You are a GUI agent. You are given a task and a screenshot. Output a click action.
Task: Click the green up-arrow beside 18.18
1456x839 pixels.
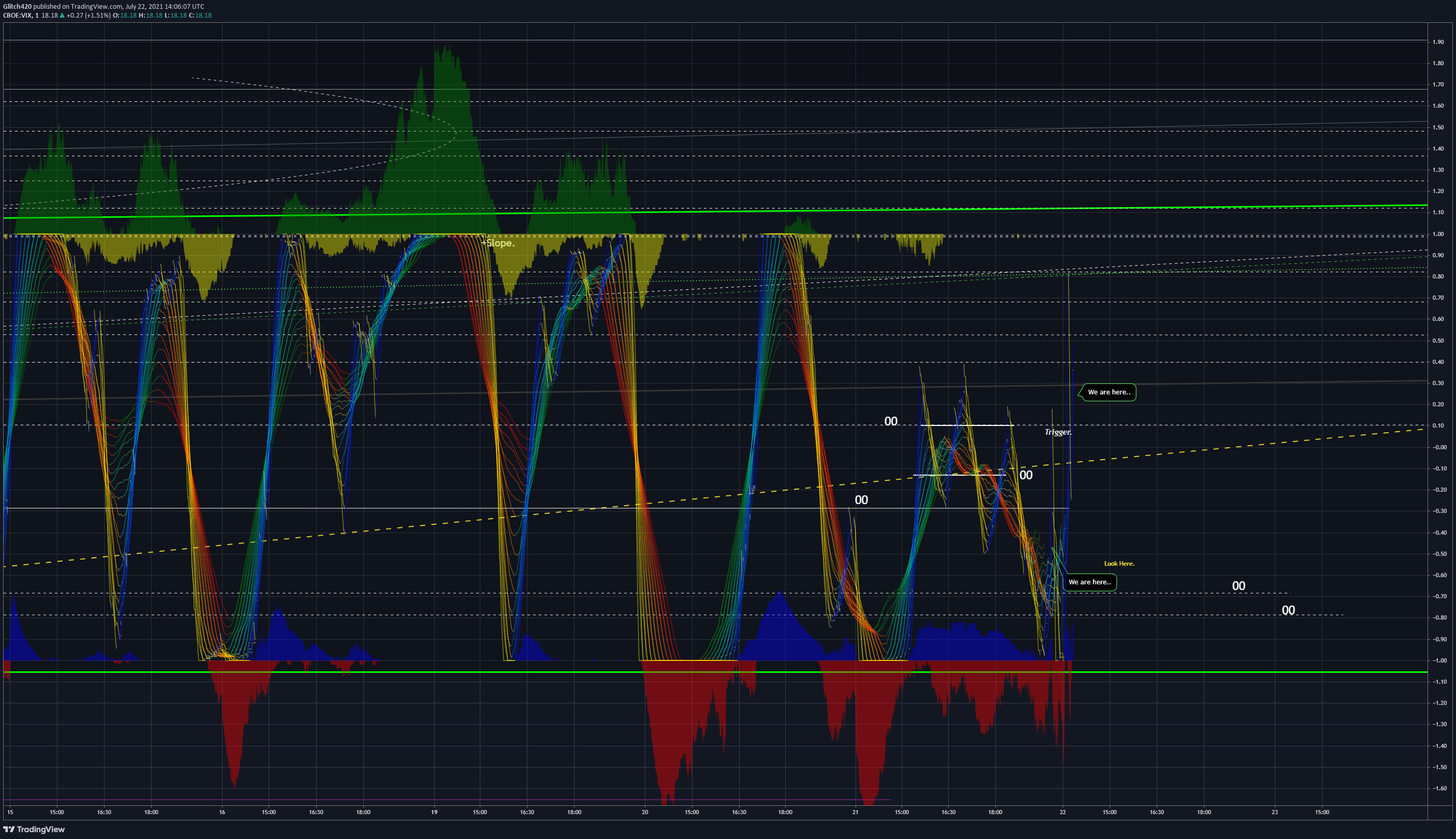[x=62, y=16]
